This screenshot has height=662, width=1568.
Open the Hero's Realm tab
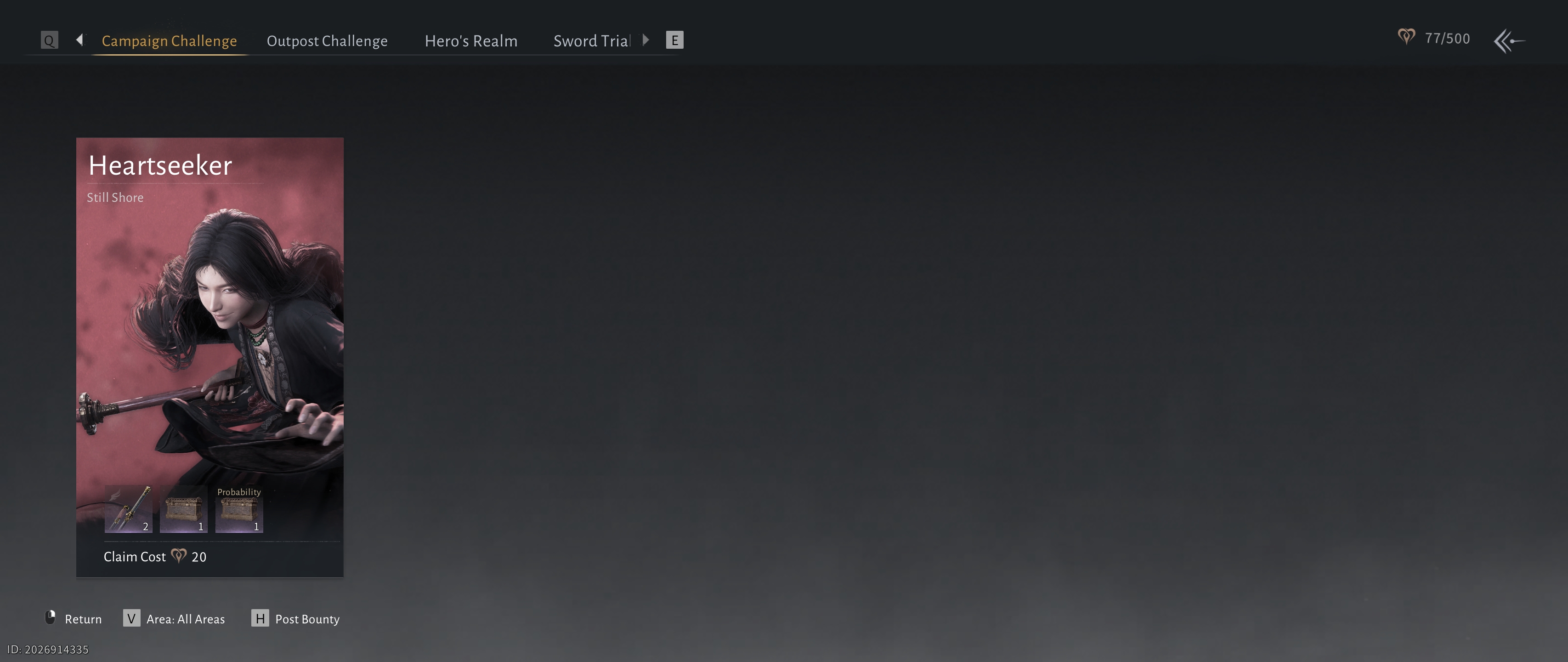[470, 41]
